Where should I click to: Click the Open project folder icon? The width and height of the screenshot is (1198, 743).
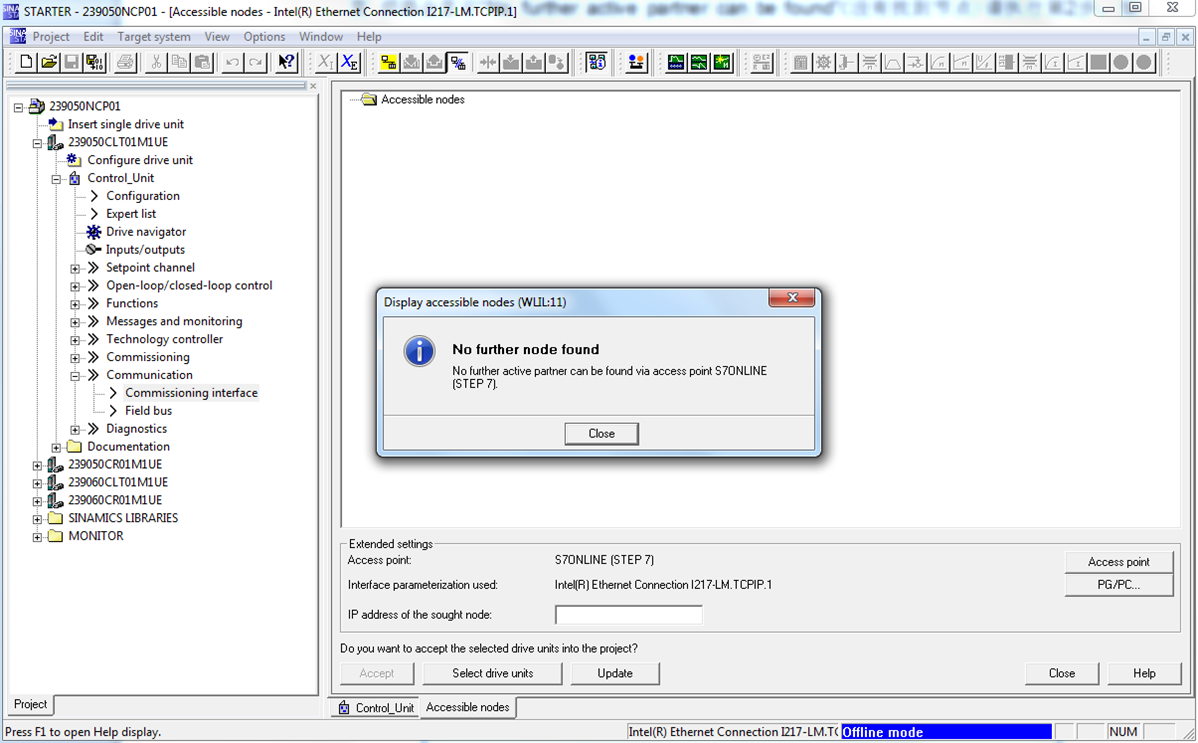tap(49, 62)
